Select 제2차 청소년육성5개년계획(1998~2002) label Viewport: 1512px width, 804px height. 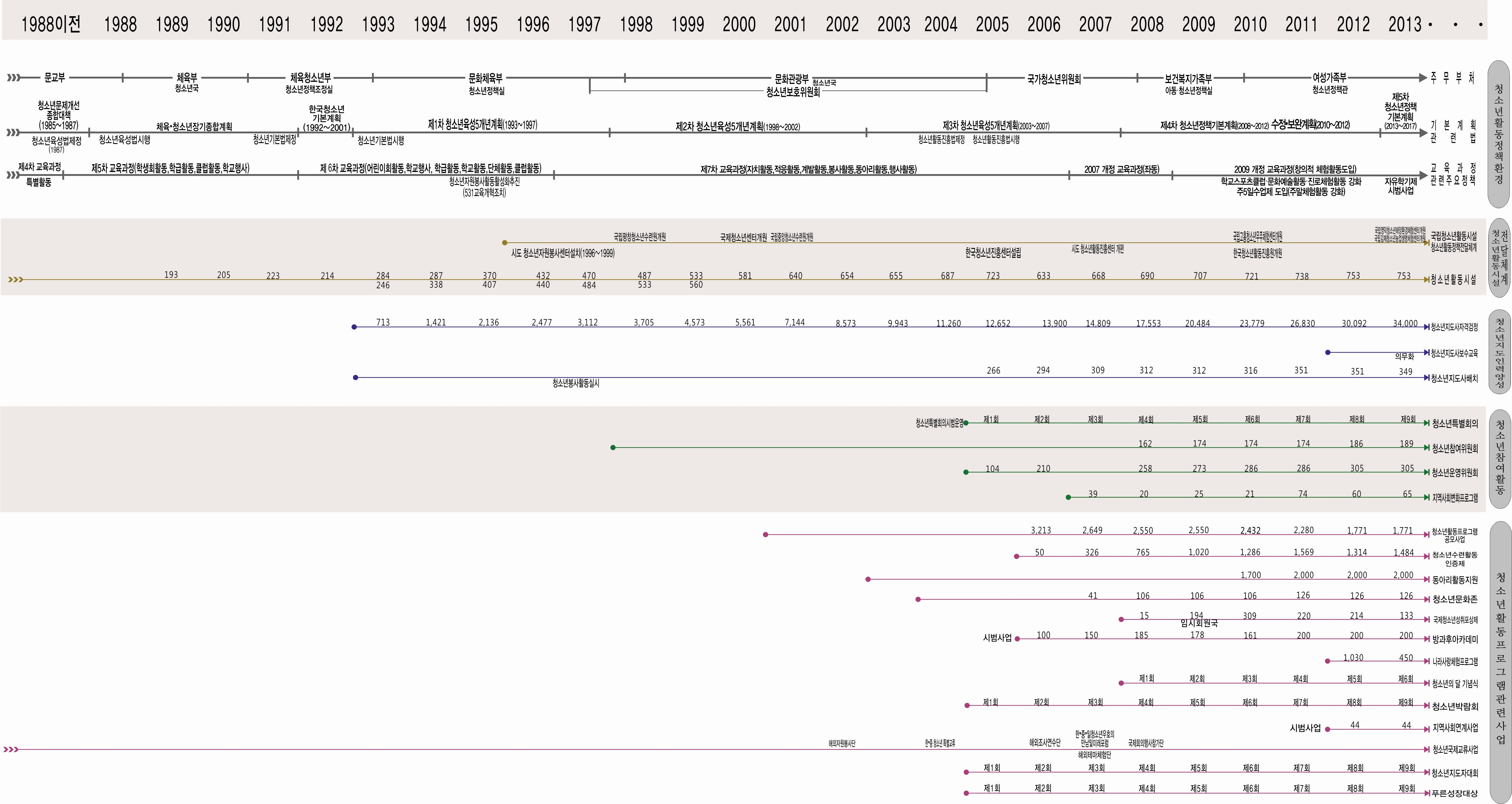point(738,126)
